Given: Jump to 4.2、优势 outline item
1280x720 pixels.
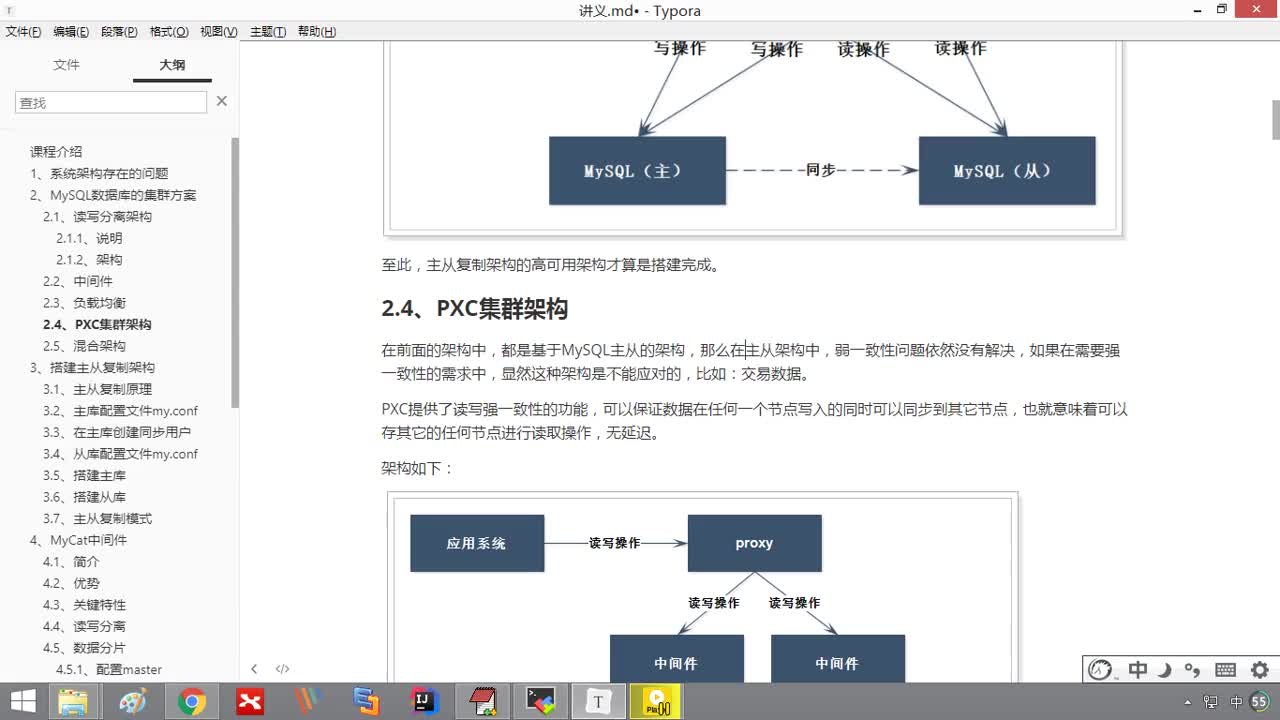Looking at the screenshot, I should pos(71,583).
